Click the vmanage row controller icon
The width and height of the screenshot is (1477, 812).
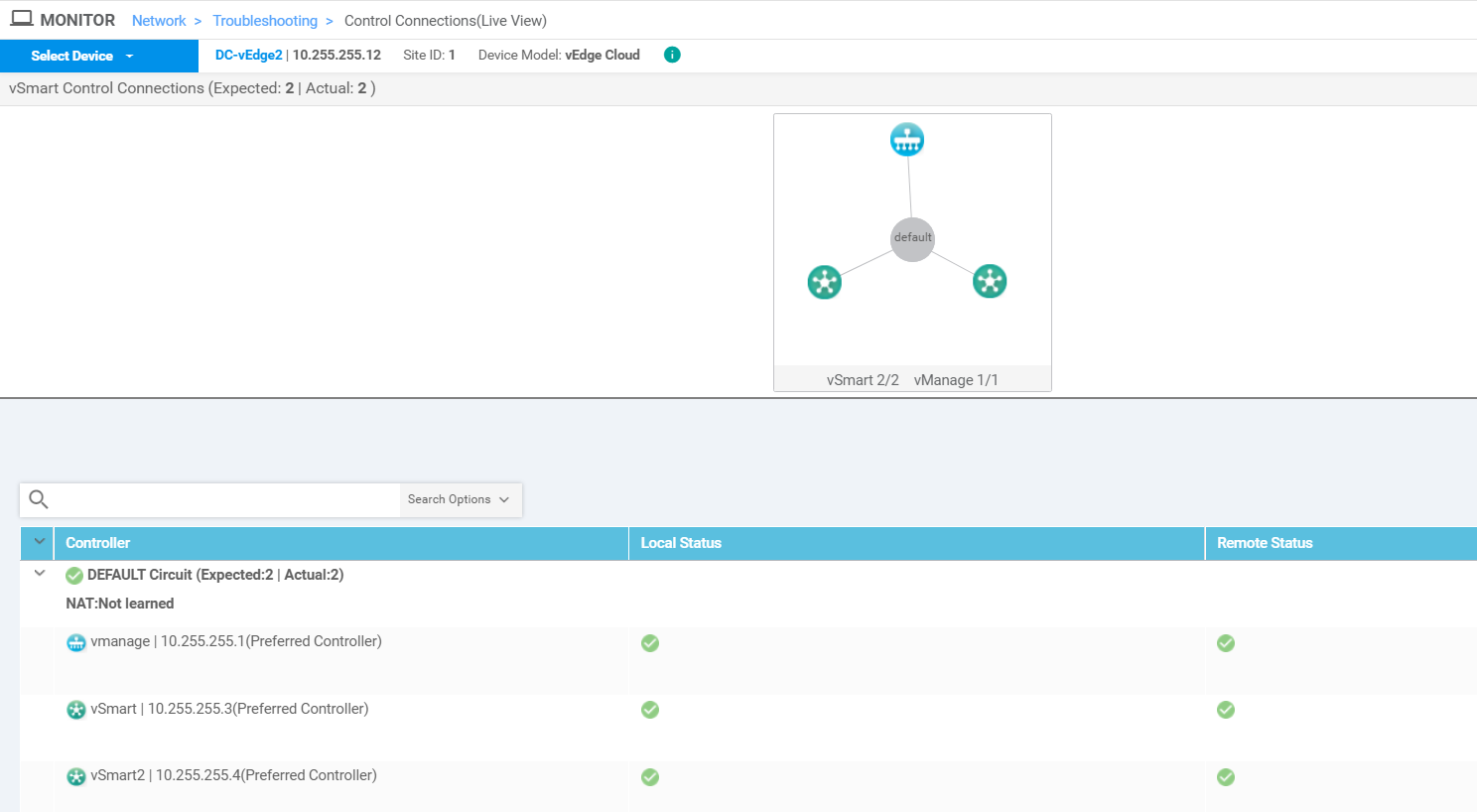75,642
